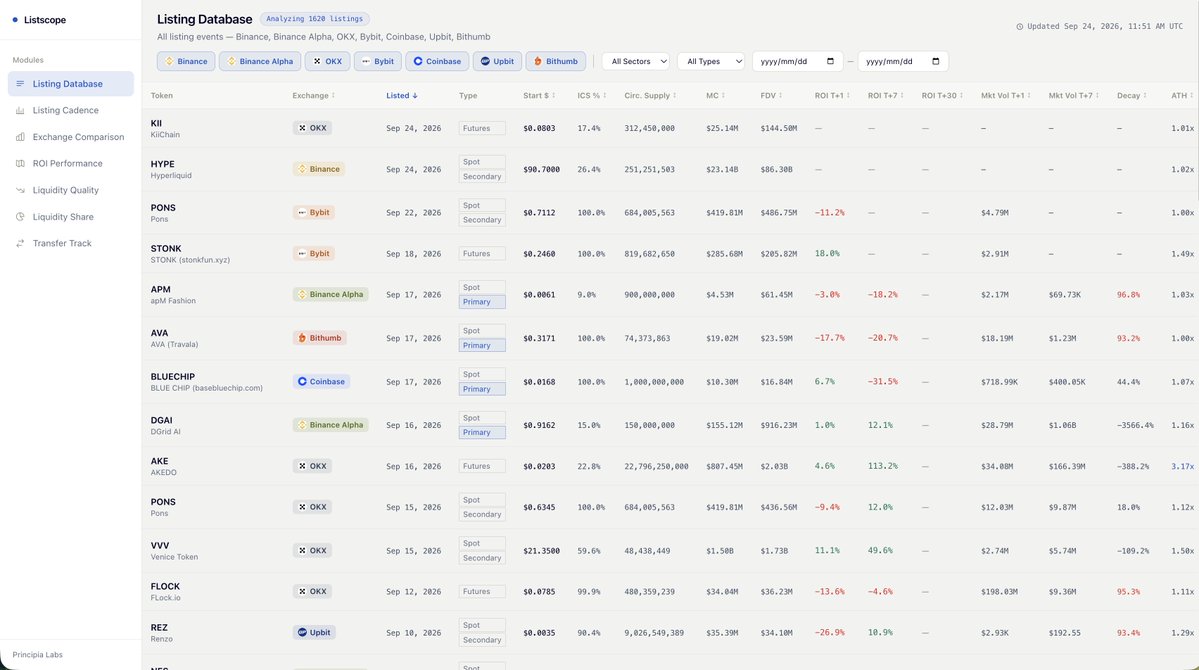Click the clock icon beside Updated timestamp
This screenshot has width=1199, height=670.
click(x=1019, y=26)
